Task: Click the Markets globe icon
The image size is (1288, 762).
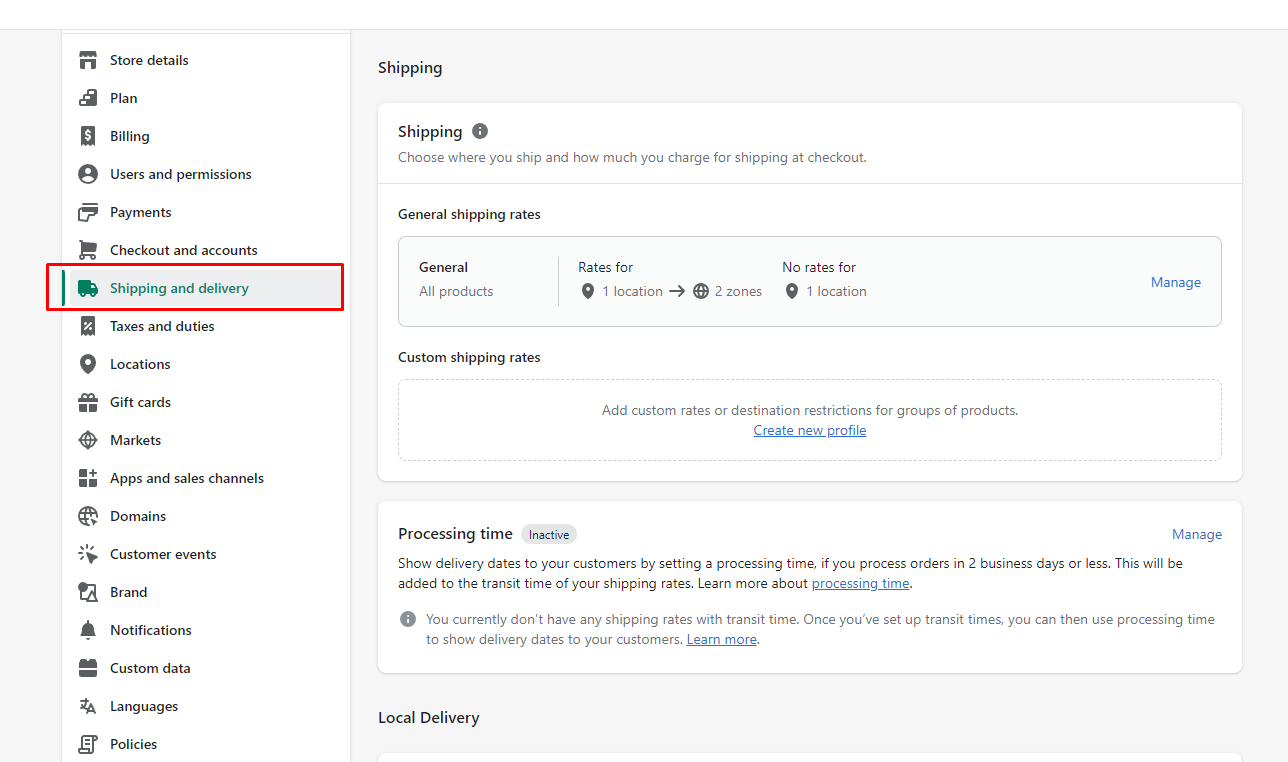Action: tap(88, 440)
